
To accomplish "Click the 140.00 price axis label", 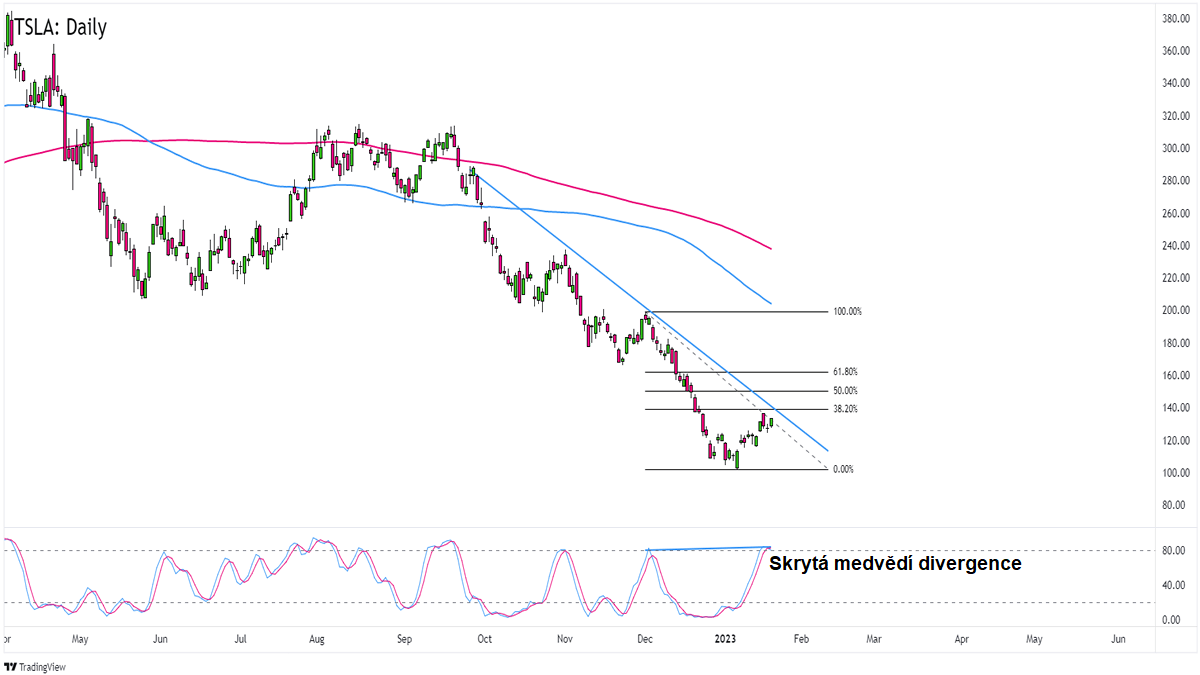I will point(1174,408).
